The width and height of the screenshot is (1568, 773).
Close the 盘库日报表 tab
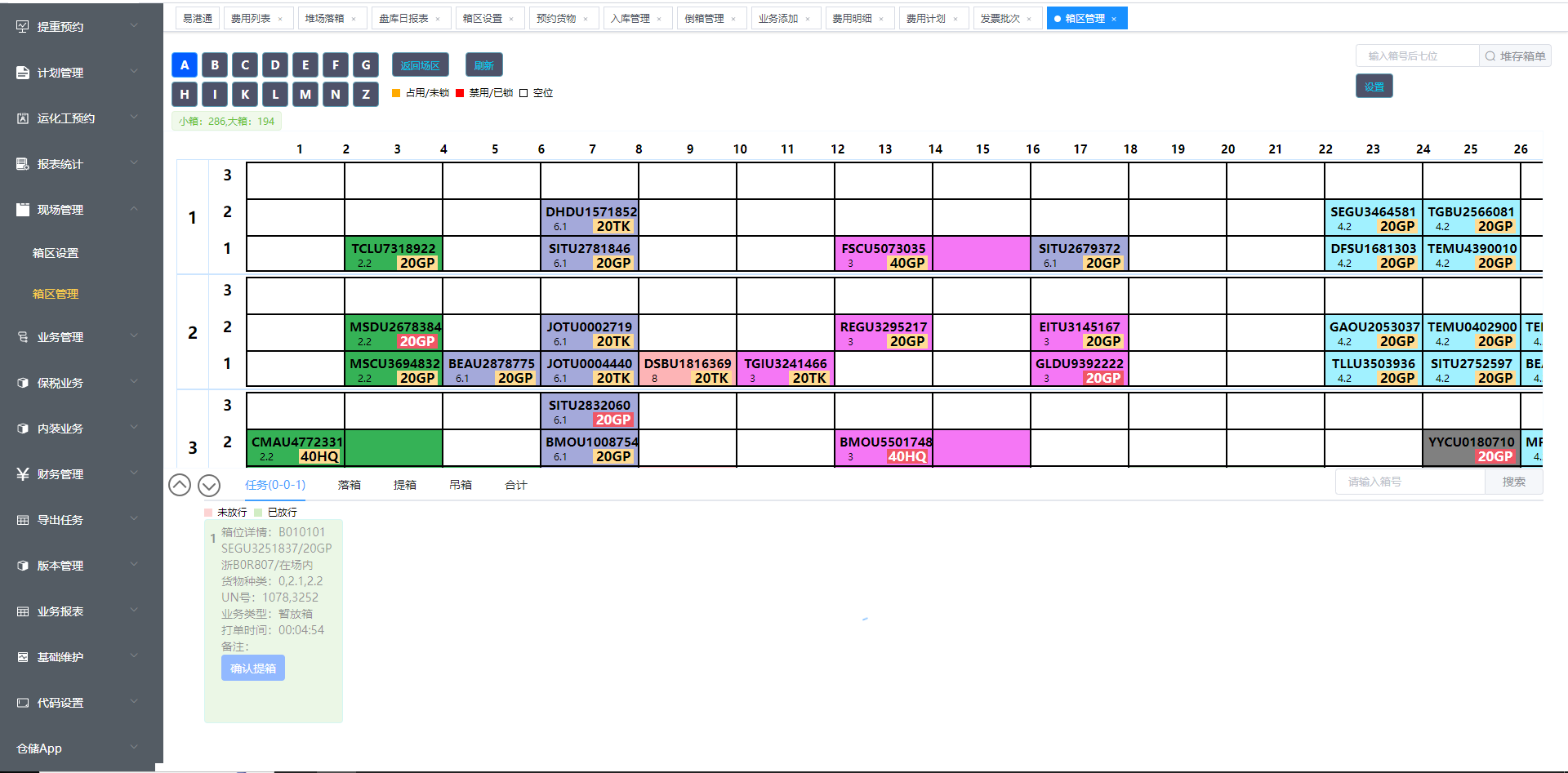(438, 19)
